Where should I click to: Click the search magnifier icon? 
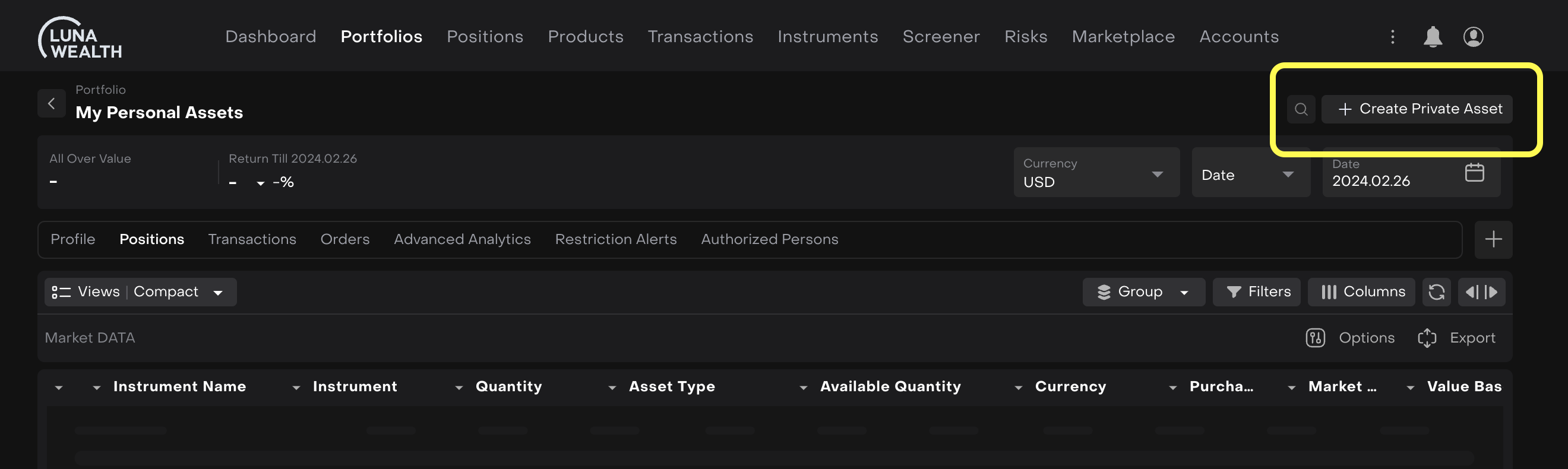pos(1301,109)
